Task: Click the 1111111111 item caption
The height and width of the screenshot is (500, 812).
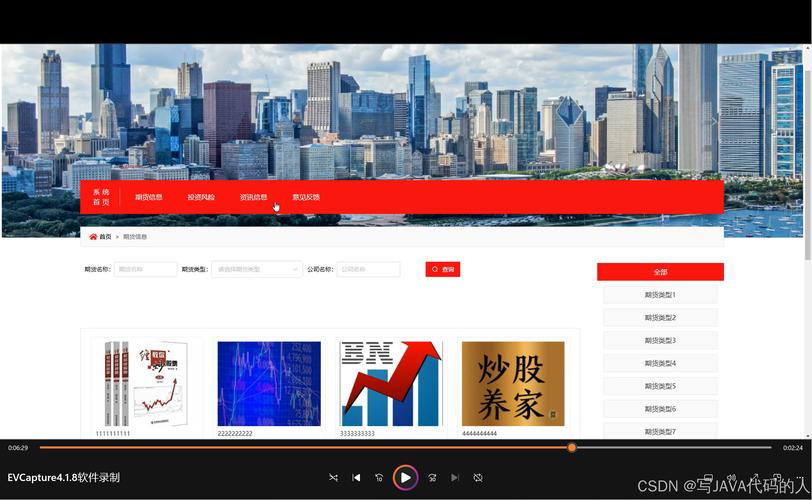Action: 113,433
